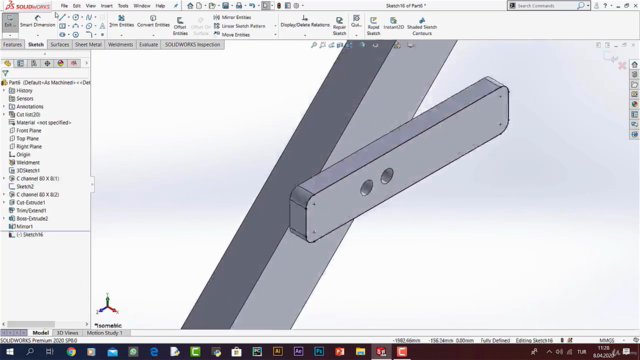The height and width of the screenshot is (360, 640).
Task: Open Microsoft Edge from the taskbar
Action: click(154, 351)
